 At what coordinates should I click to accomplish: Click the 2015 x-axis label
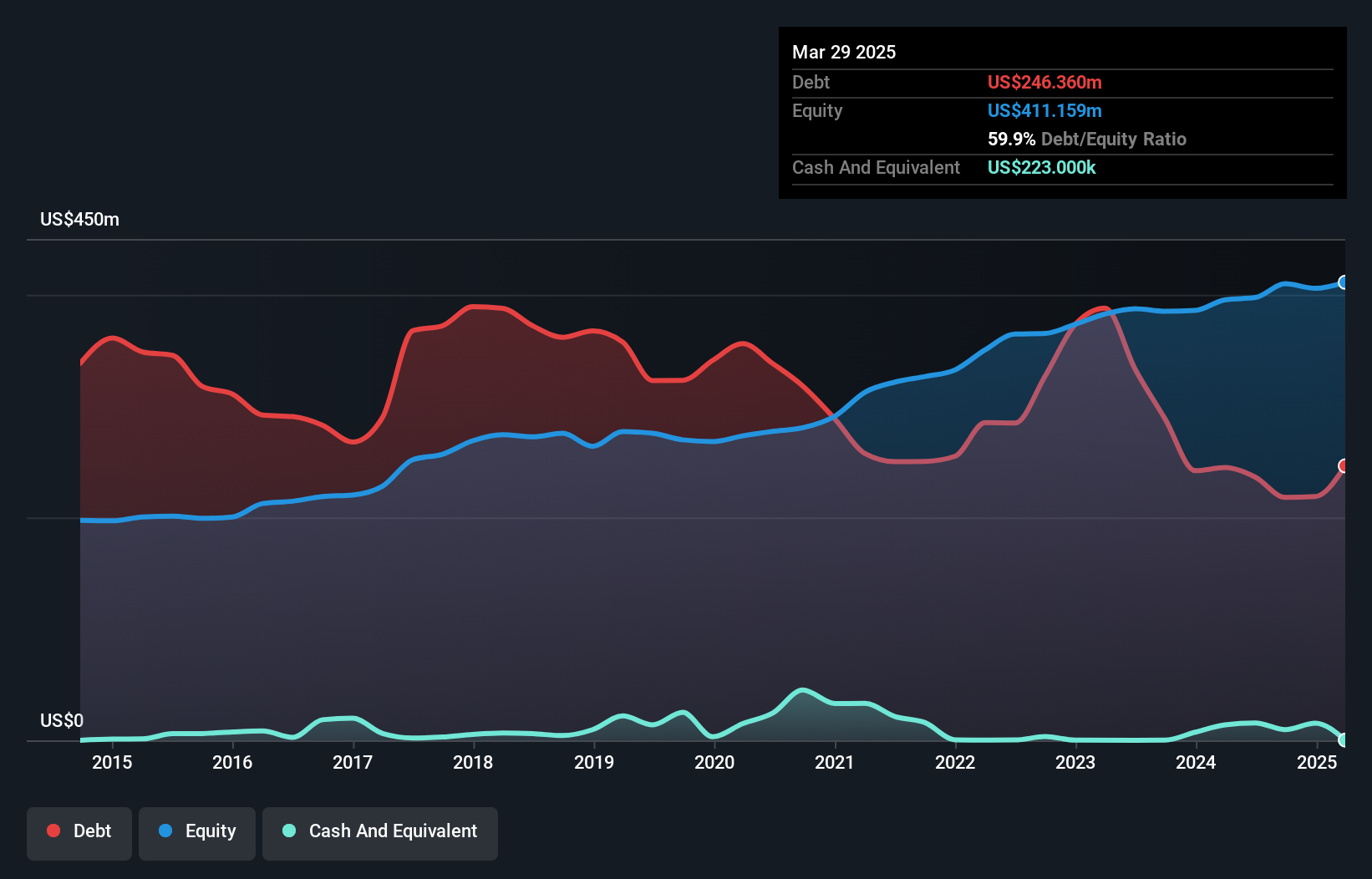[112, 762]
